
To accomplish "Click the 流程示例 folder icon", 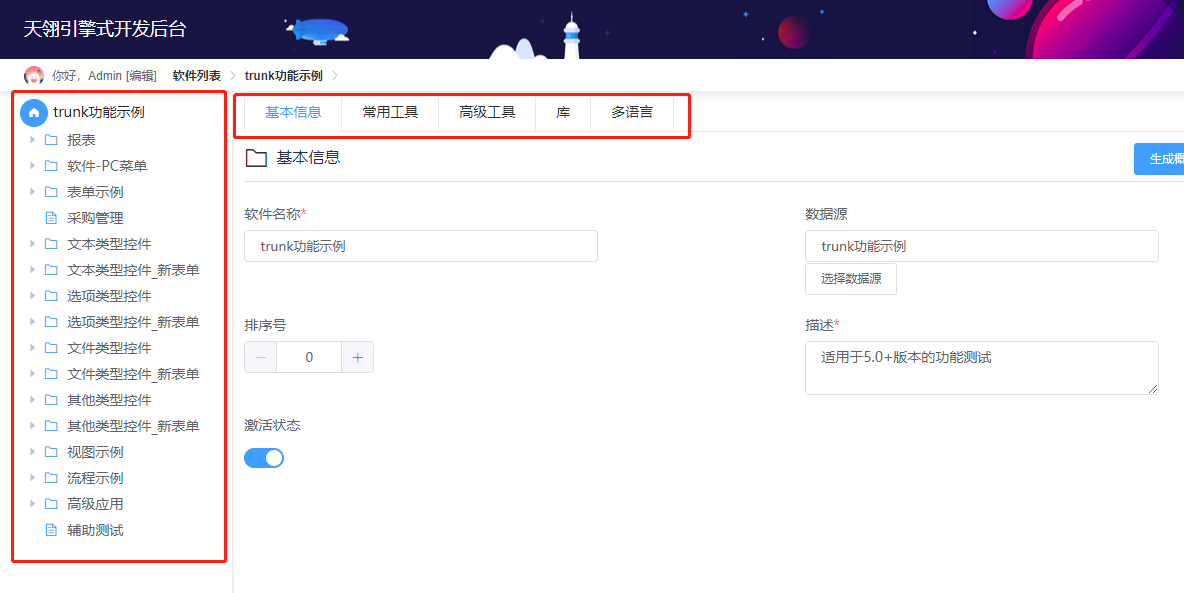I will click(x=50, y=477).
